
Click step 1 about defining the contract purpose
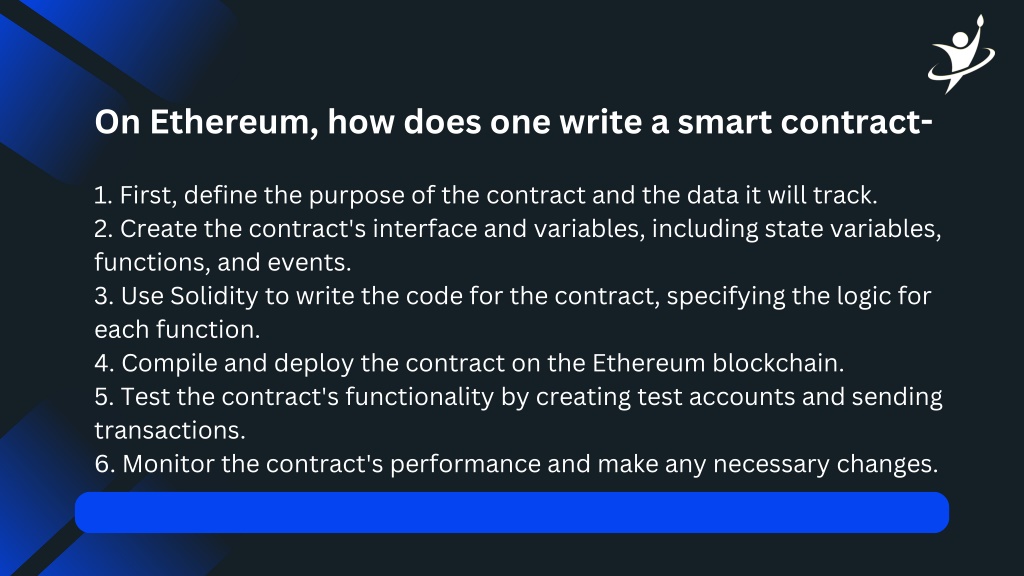tap(486, 195)
